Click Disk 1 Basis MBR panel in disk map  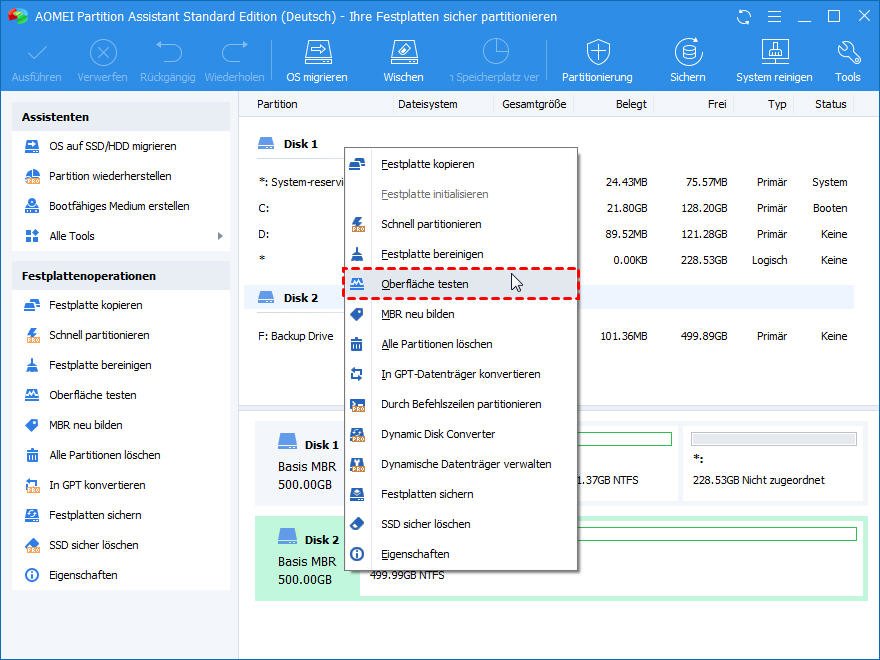click(308, 465)
